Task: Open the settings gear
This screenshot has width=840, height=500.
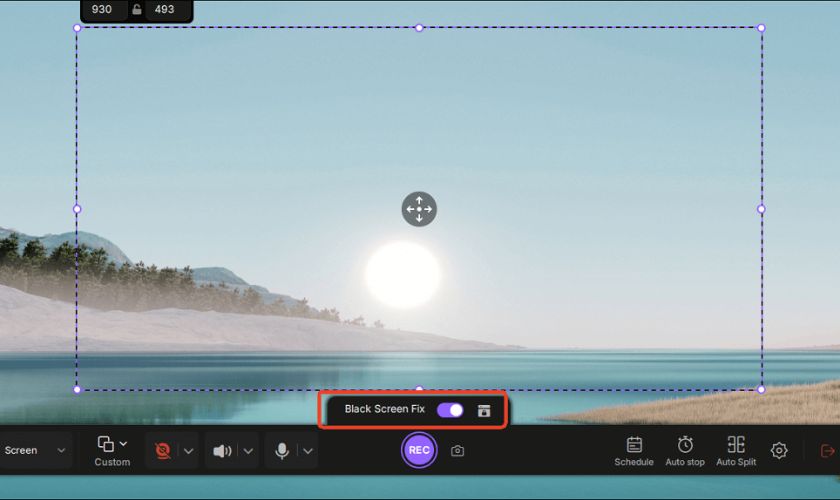Action: [x=779, y=450]
